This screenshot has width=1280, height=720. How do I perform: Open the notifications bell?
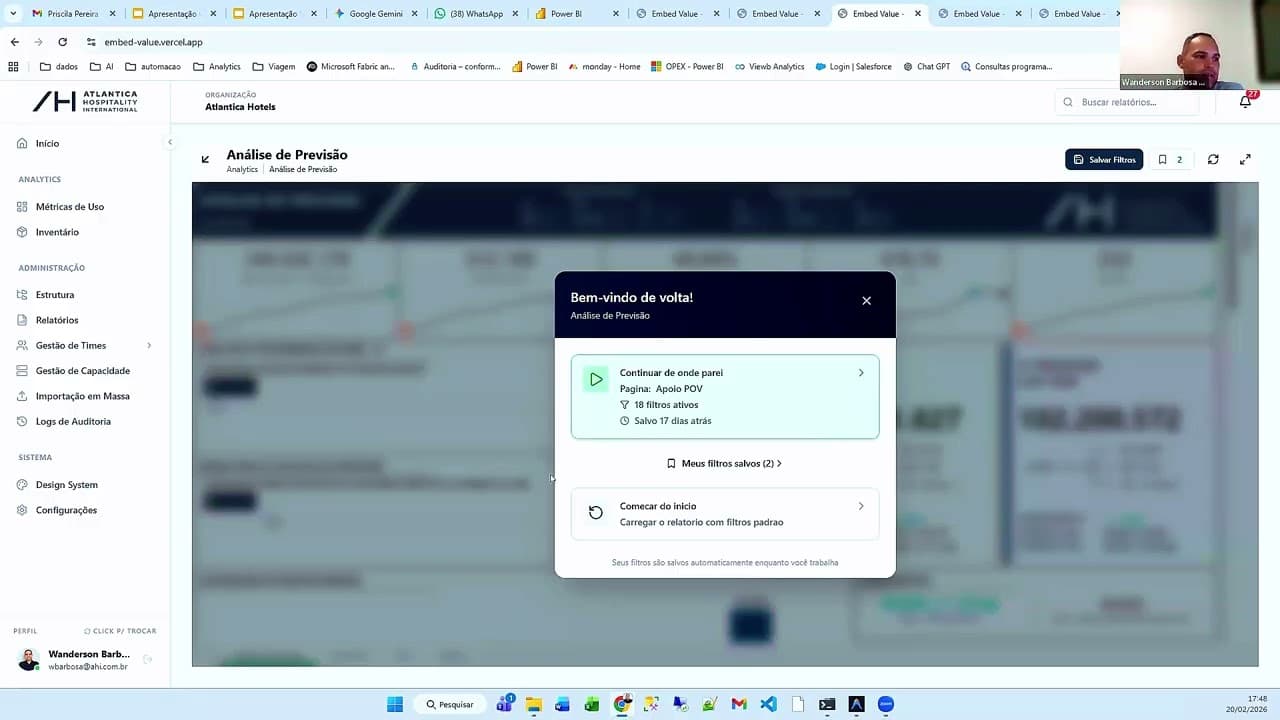pyautogui.click(x=1245, y=102)
